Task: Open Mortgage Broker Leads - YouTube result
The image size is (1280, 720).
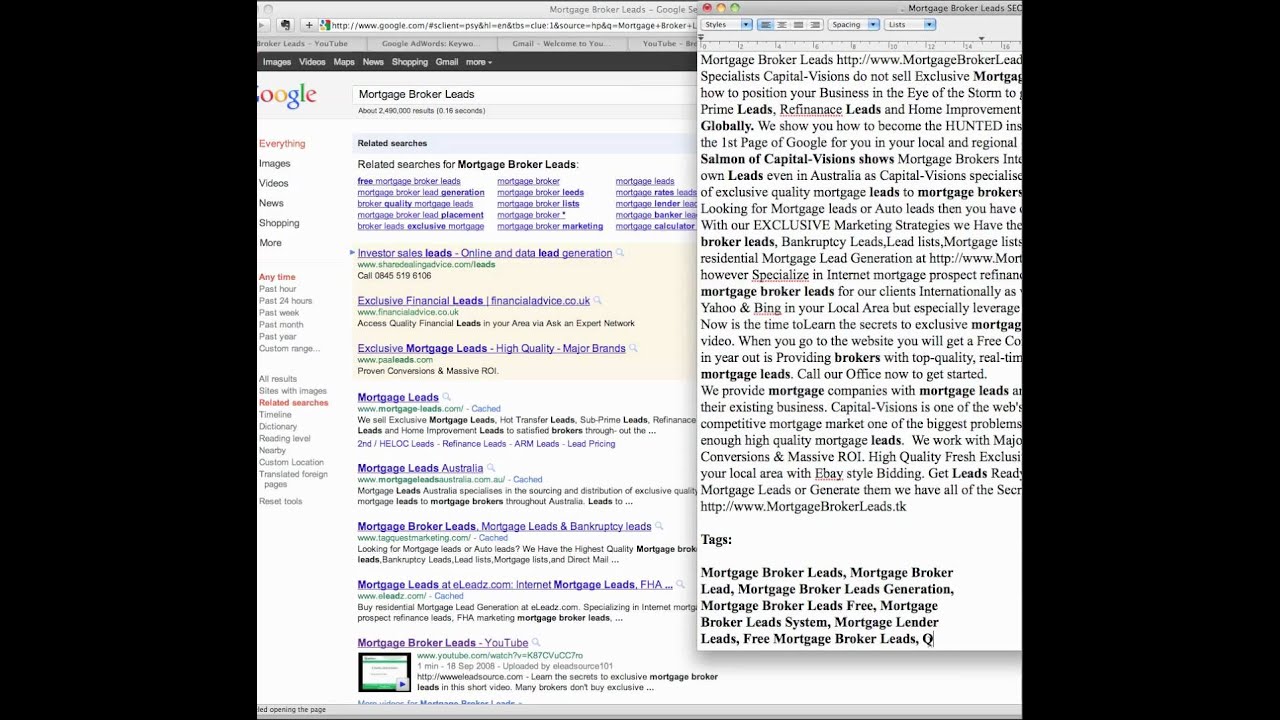Action: click(443, 643)
